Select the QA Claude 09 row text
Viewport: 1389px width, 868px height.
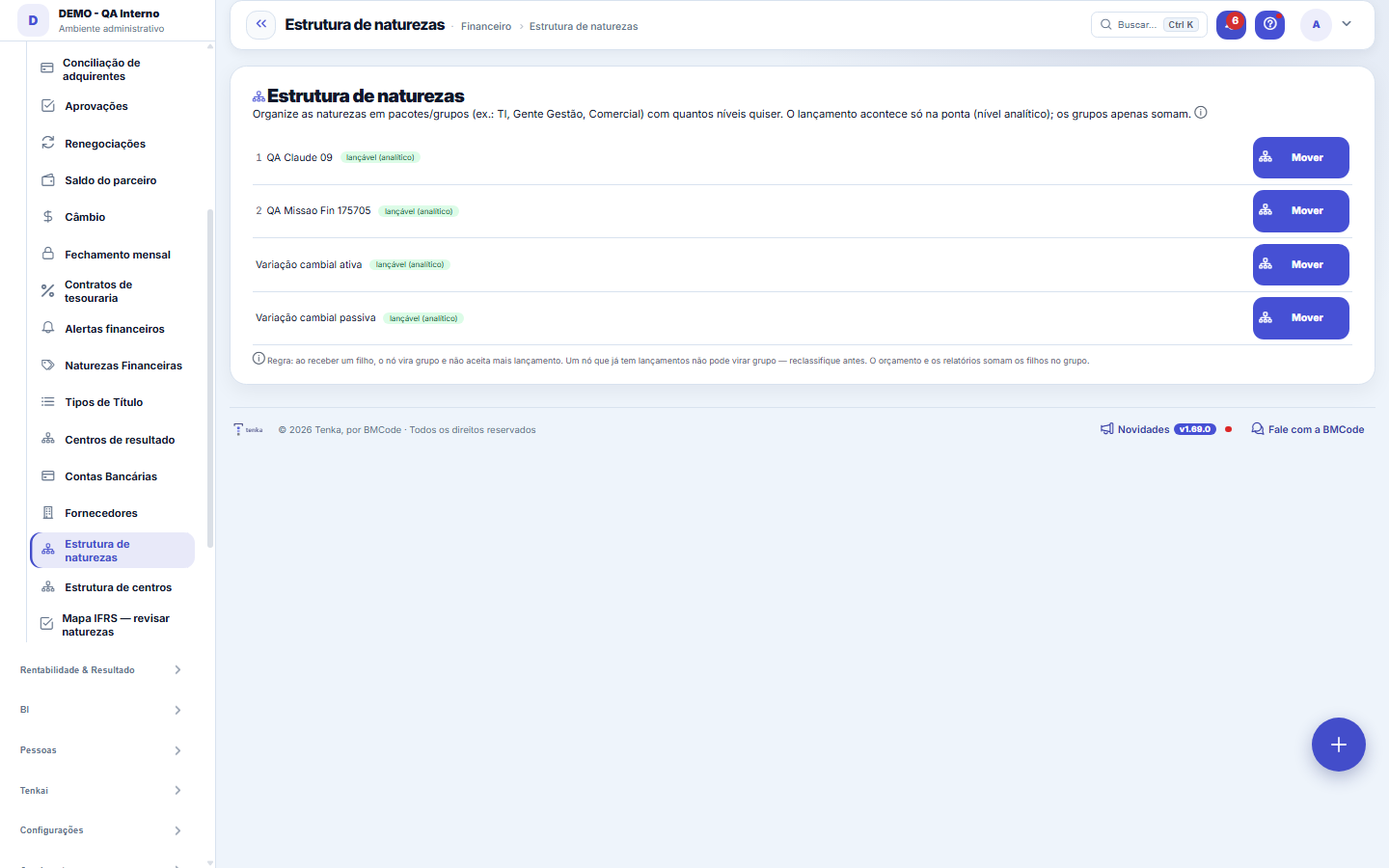[x=299, y=157]
